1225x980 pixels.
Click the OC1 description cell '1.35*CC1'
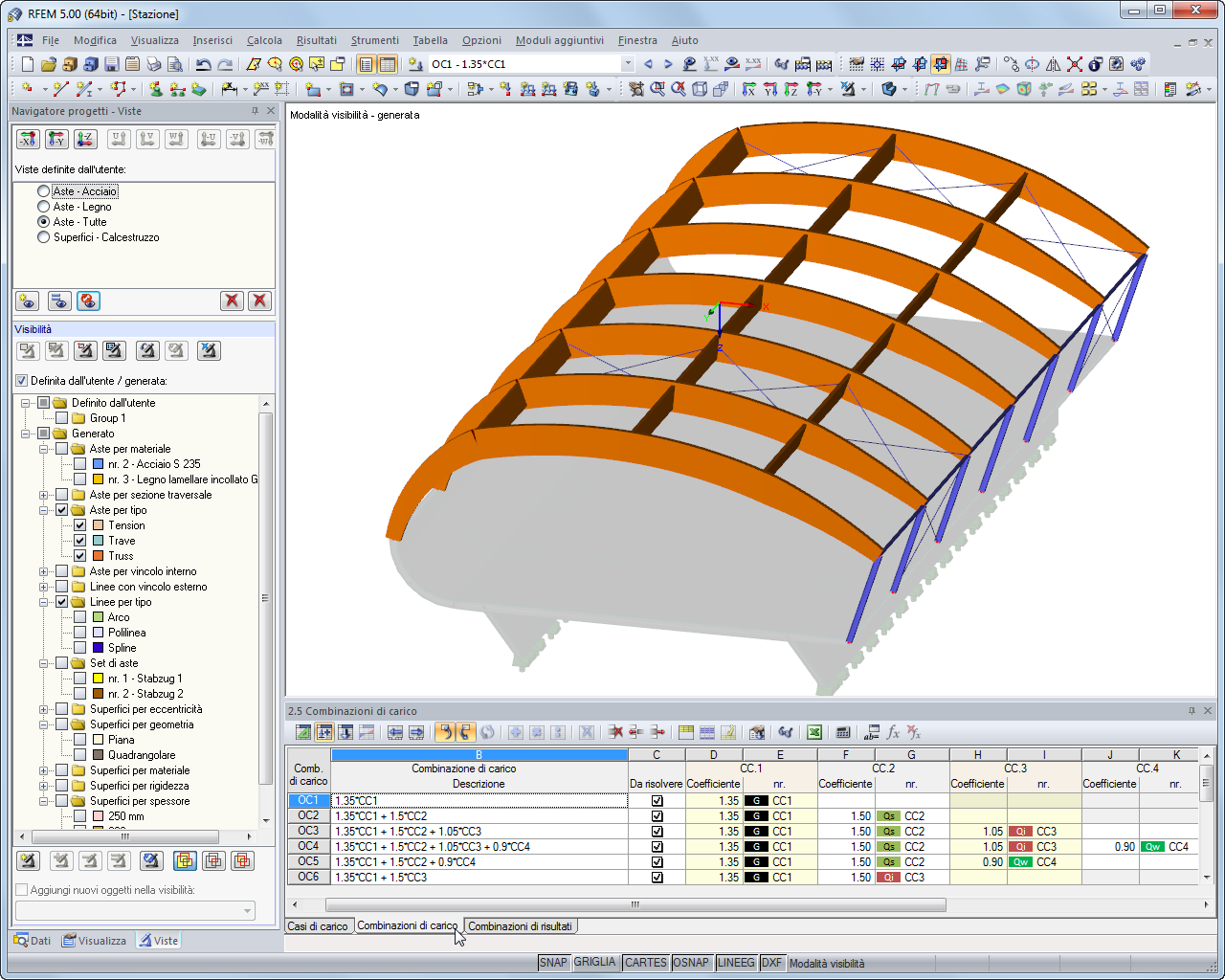(479, 801)
